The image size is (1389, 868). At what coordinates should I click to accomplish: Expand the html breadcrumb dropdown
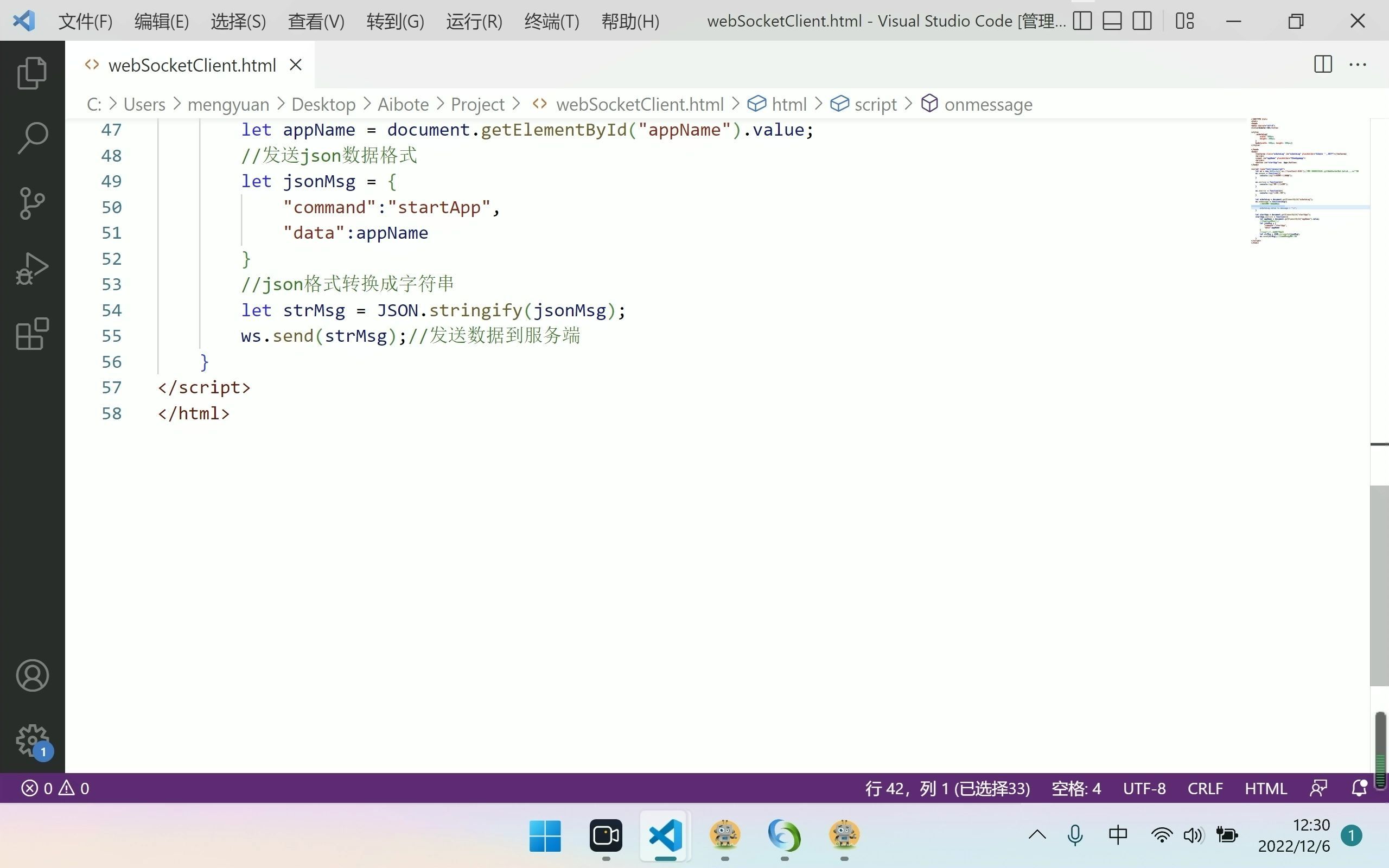[791, 104]
